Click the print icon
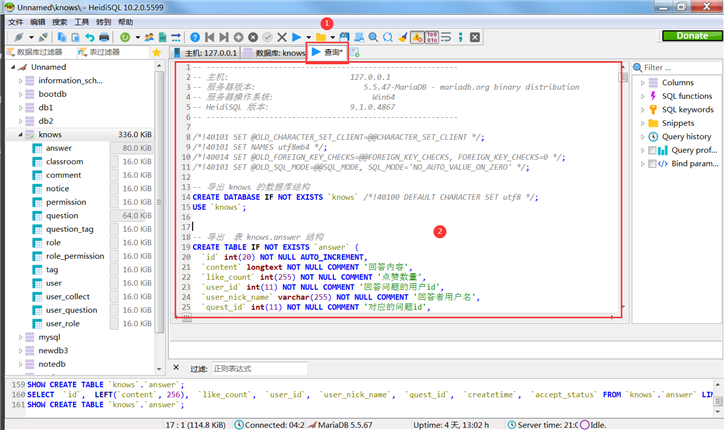 click(x=104, y=37)
